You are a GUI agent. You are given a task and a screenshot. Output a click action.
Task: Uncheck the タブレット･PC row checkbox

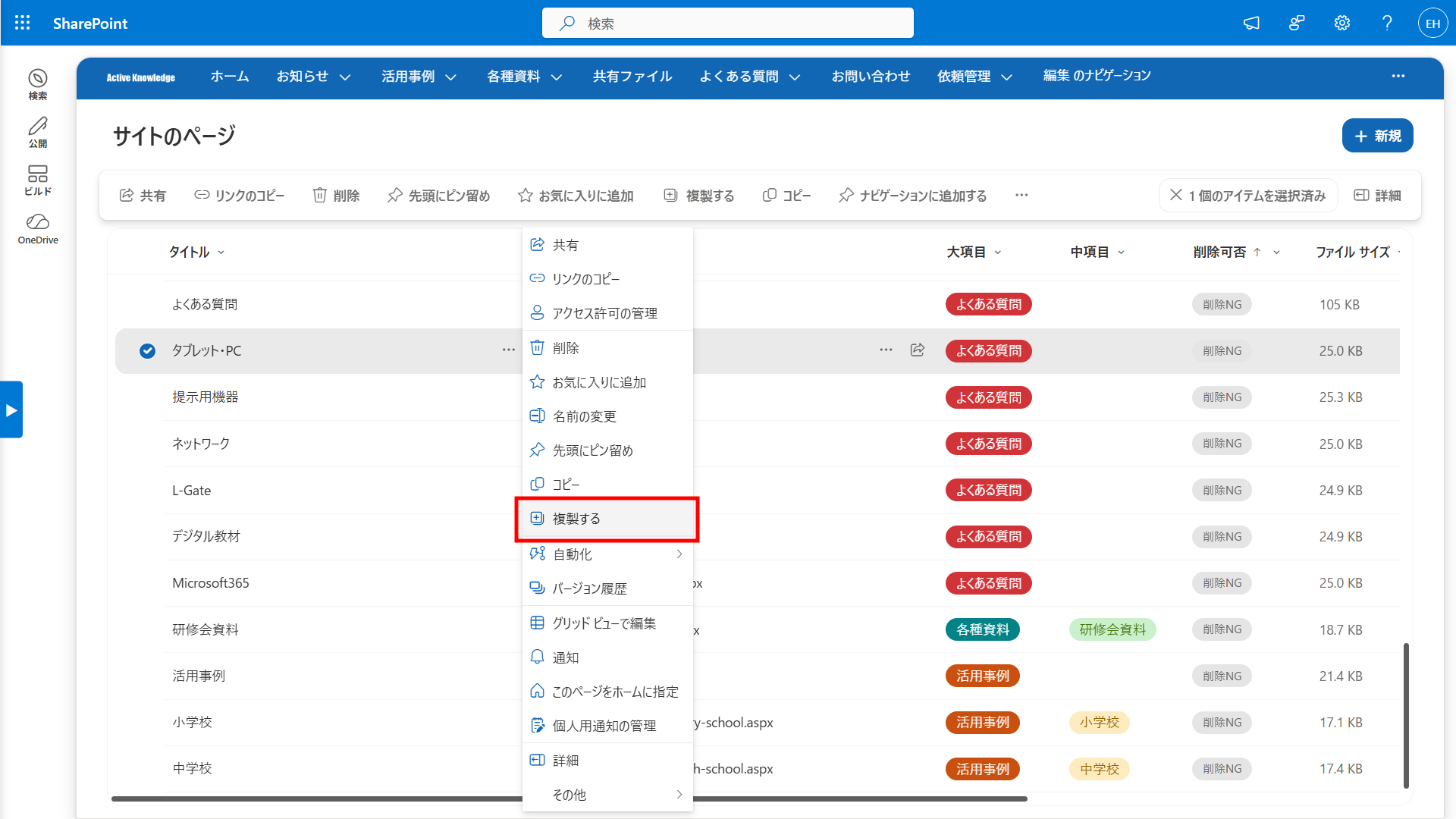click(147, 350)
